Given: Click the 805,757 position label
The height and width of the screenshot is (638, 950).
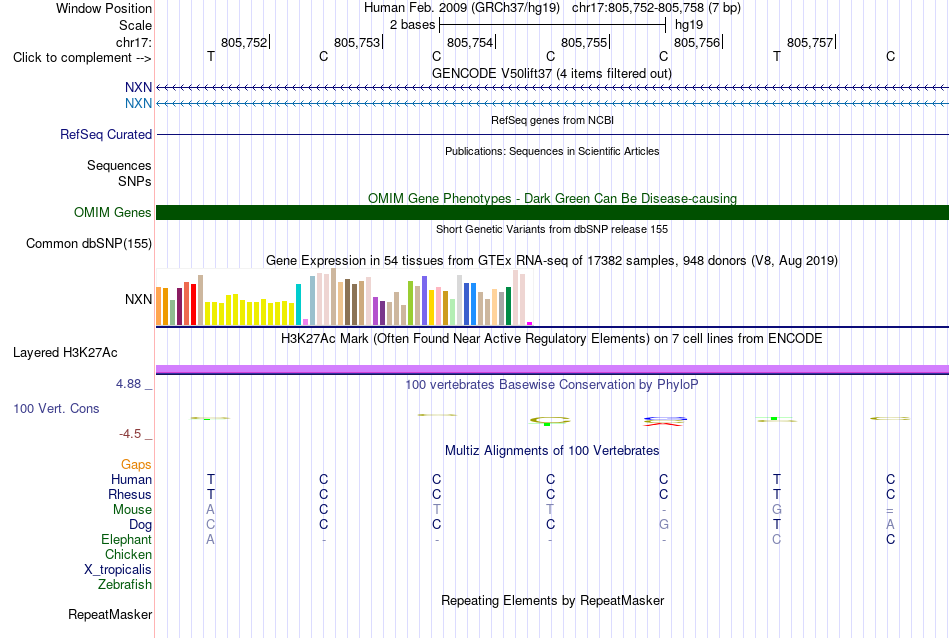Looking at the screenshot, I should [810, 42].
